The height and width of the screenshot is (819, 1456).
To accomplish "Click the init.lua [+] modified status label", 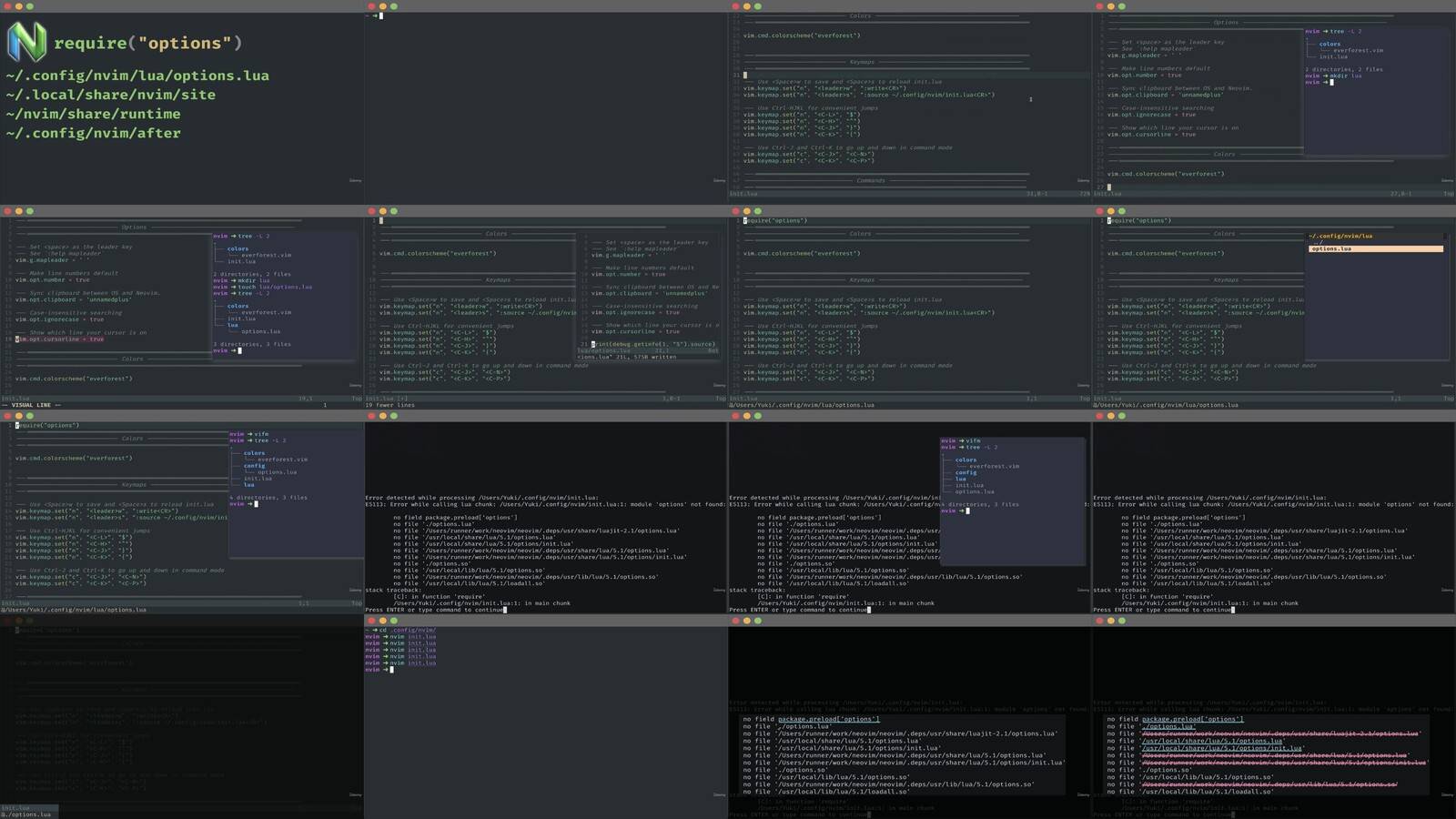I will coord(387,398).
